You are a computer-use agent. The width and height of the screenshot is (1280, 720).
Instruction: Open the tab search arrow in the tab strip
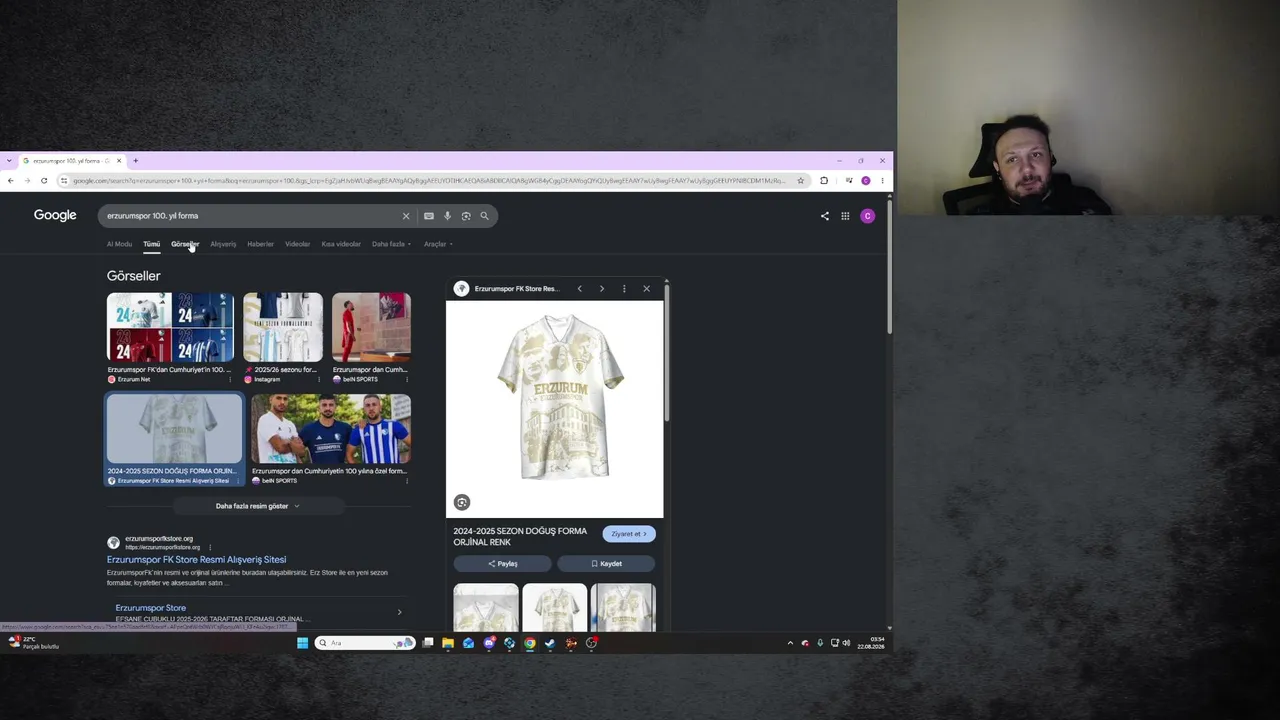tap(9, 161)
